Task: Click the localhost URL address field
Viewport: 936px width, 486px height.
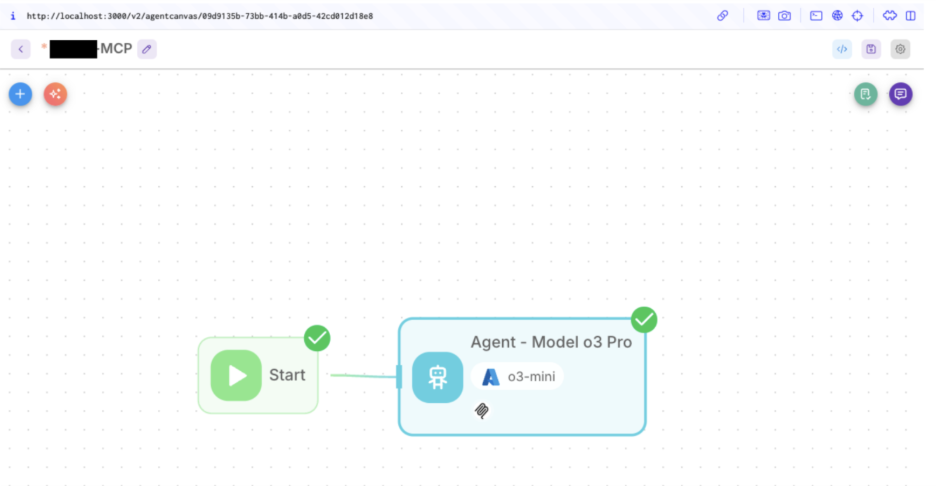Action: click(199, 16)
